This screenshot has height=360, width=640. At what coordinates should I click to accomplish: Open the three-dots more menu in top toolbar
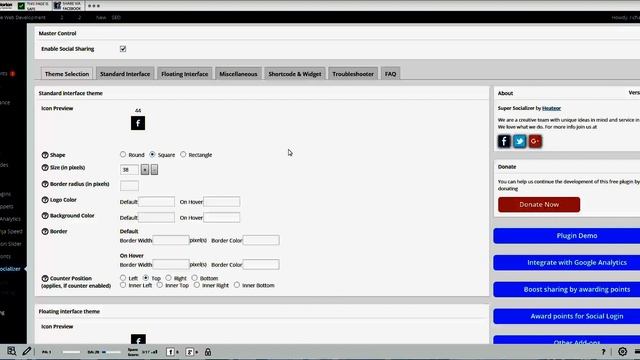coord(94,6)
